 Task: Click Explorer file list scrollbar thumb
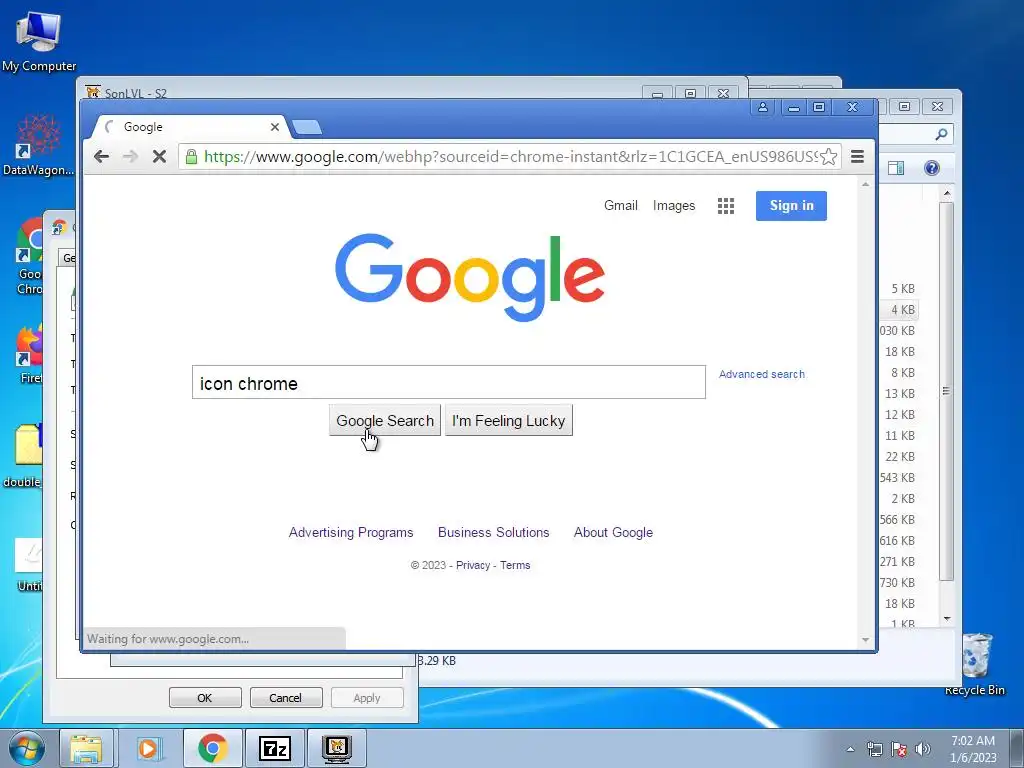coord(946,391)
